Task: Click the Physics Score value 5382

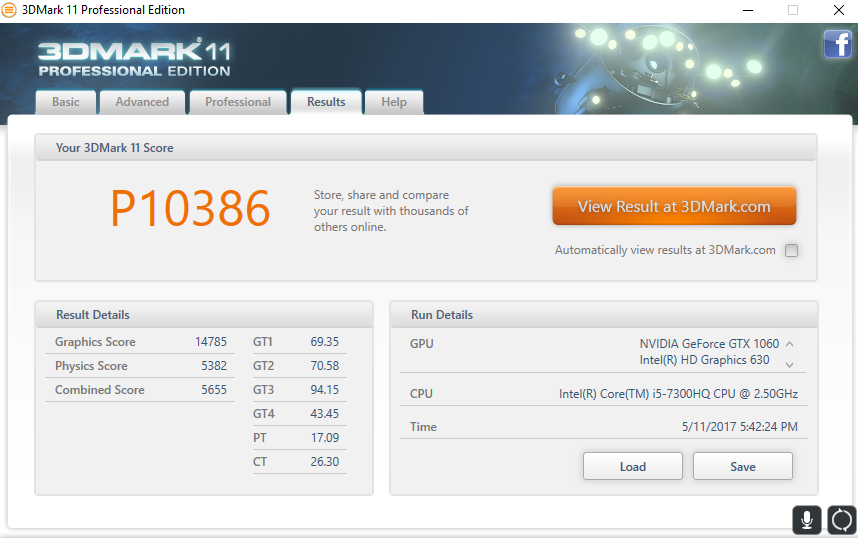Action: [214, 366]
